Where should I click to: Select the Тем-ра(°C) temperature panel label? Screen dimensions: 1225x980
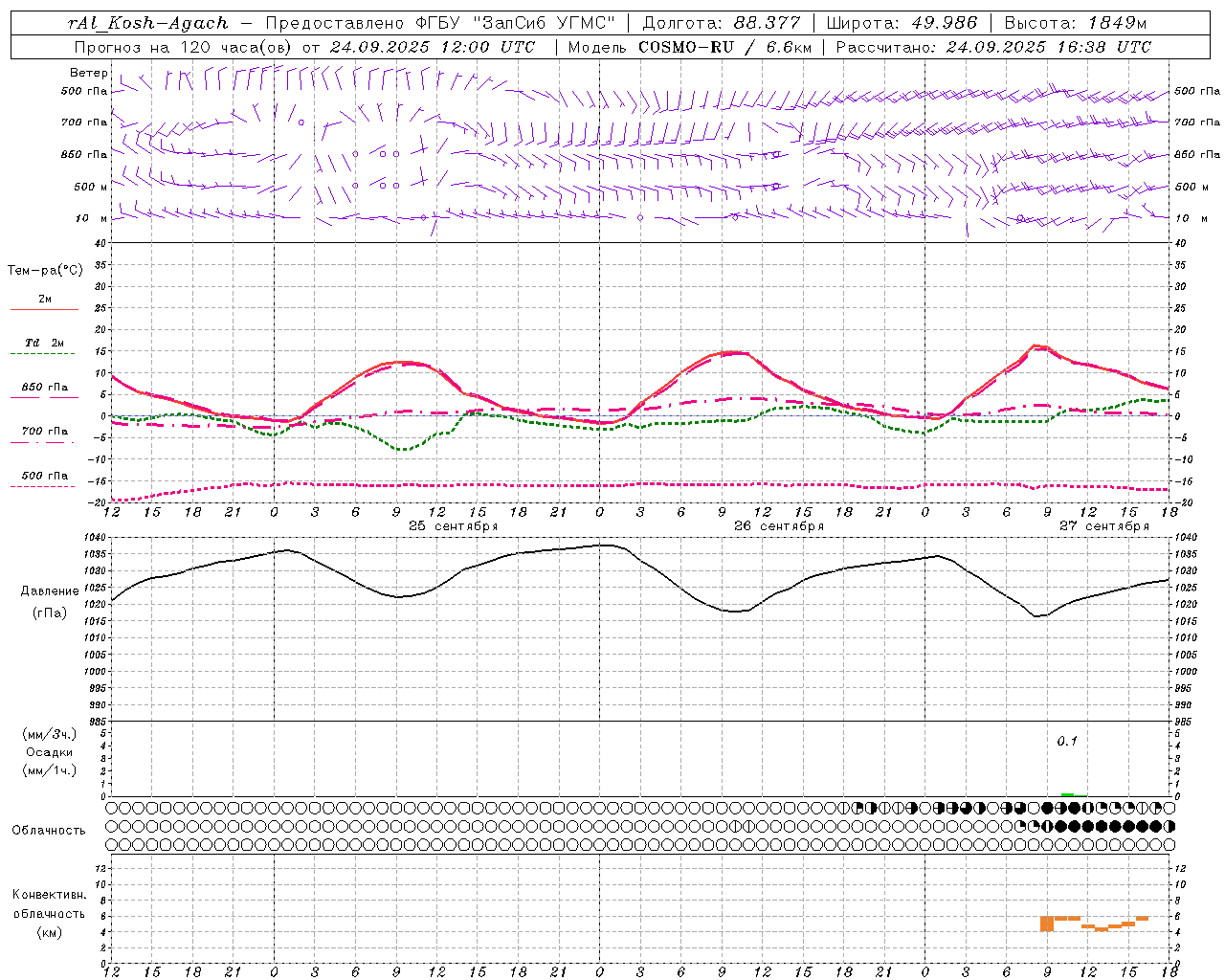pyautogui.click(x=45, y=271)
